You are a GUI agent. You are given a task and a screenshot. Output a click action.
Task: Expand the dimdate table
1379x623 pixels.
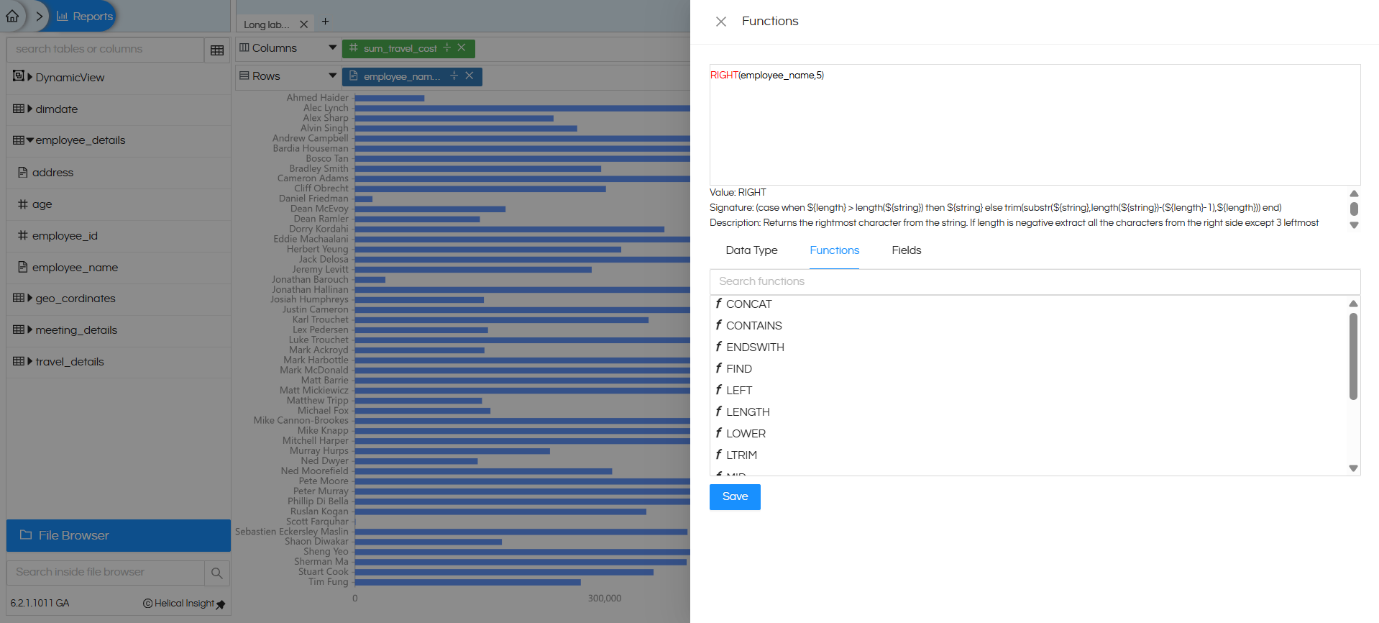pyautogui.click(x=31, y=109)
